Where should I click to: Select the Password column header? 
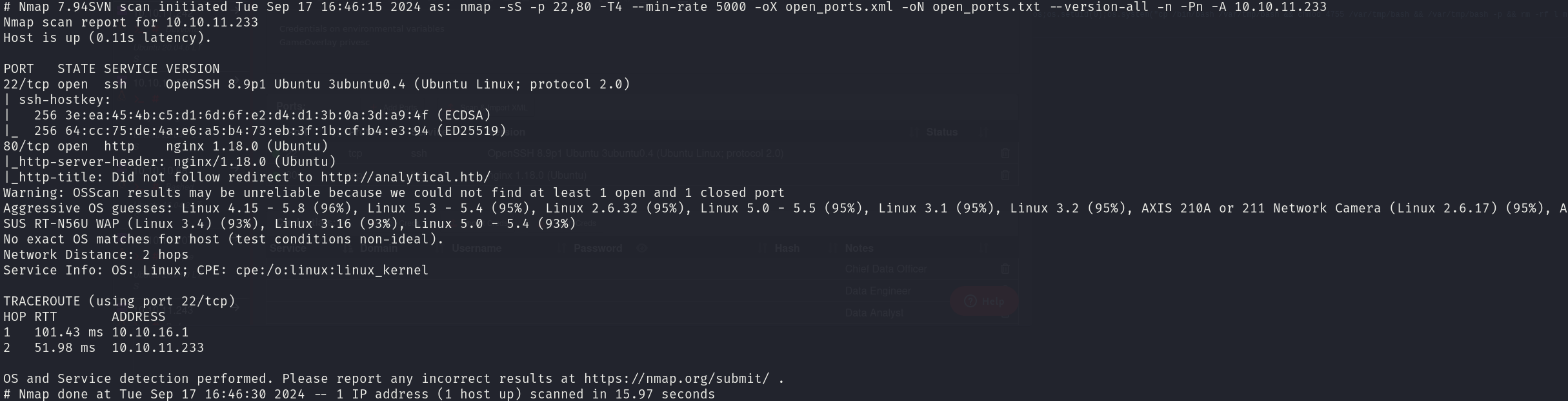click(598, 248)
